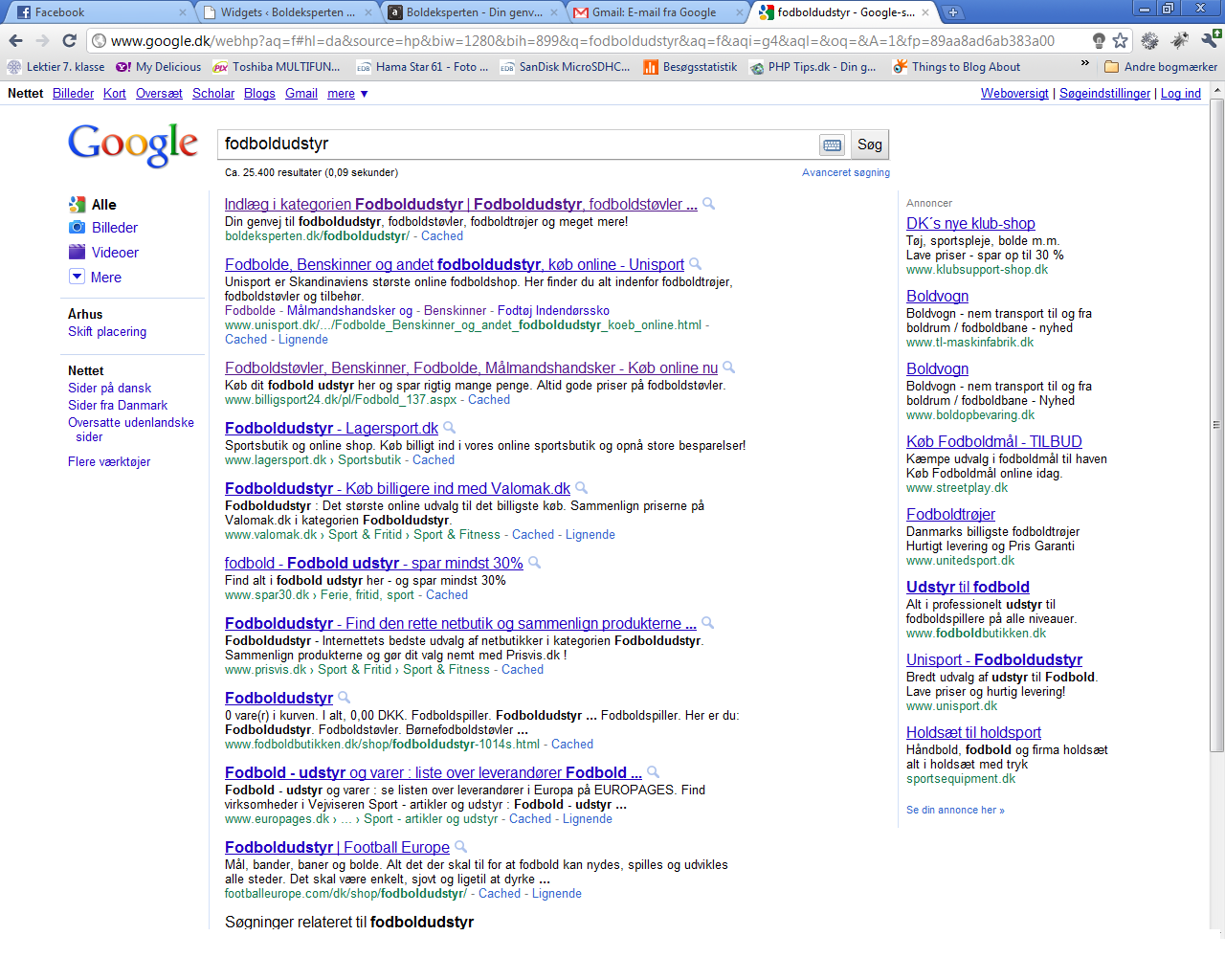Open the Lektier 7. klasse bookmark
Screen dimensions: 1225x980
56,67
